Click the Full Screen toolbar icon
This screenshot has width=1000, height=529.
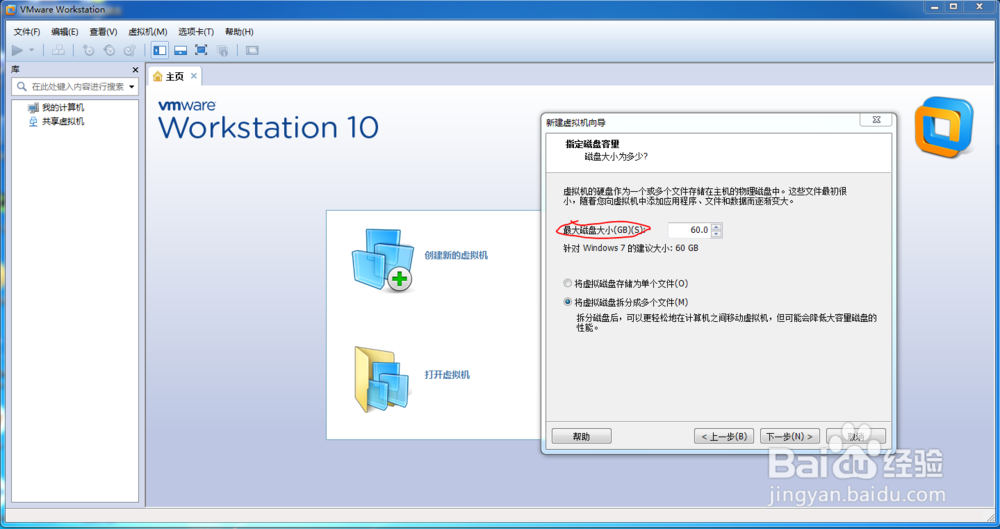point(201,50)
